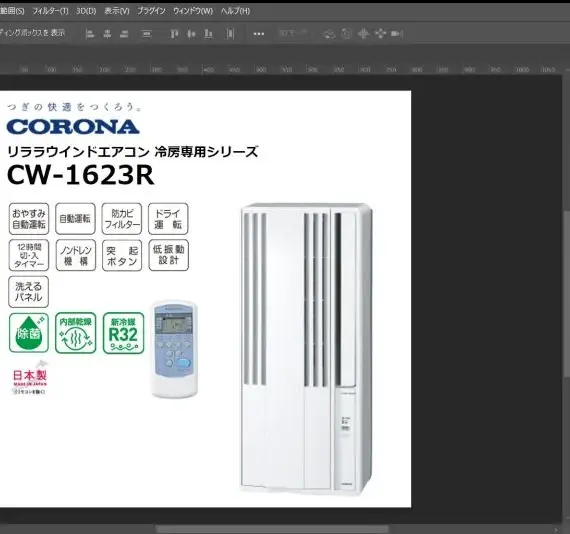Align right edges of layers
The width and height of the screenshot is (570, 534).
[124, 34]
